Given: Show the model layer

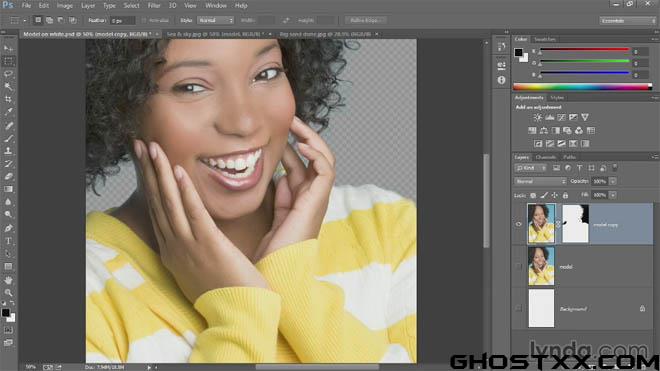Looking at the screenshot, I should pos(519,266).
